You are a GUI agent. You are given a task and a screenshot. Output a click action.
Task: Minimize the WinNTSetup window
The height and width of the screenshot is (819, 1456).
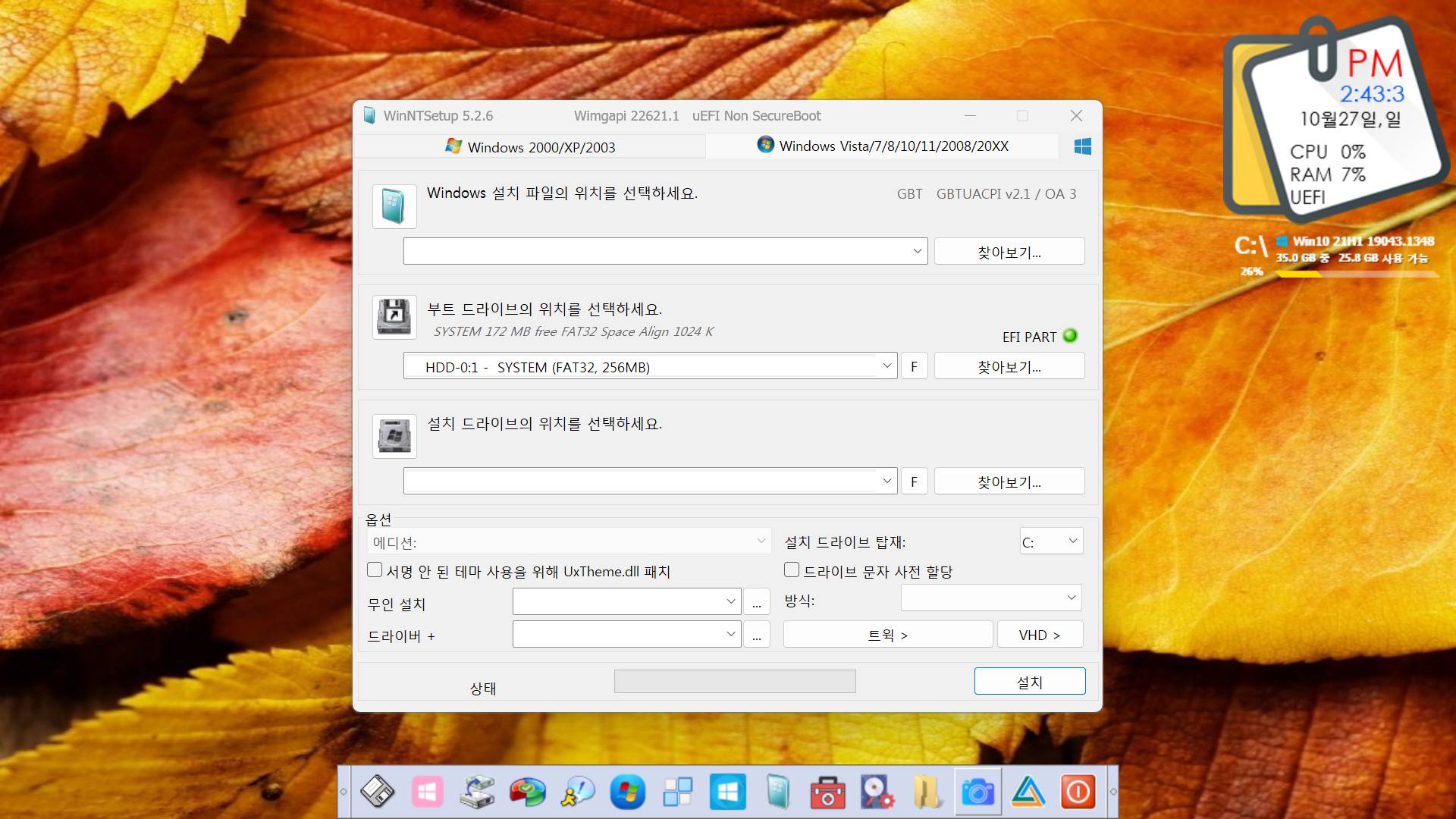970,115
